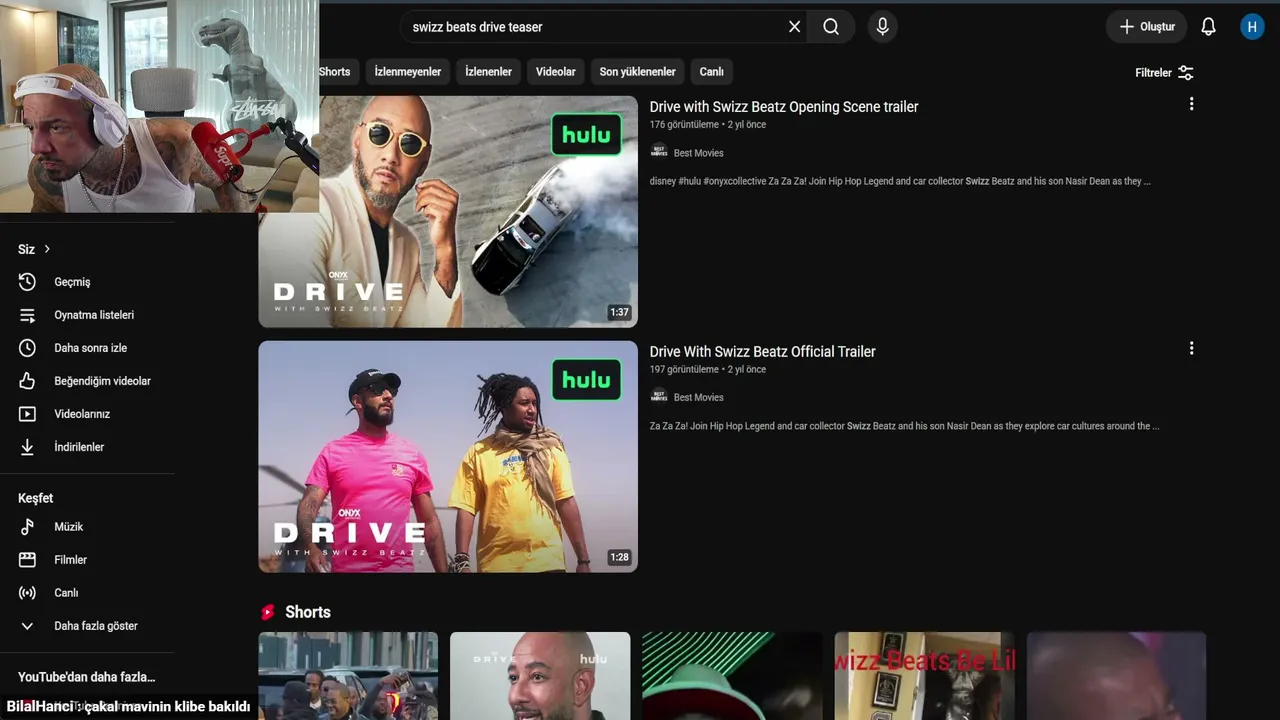Open the notifications bell

pos(1208,27)
